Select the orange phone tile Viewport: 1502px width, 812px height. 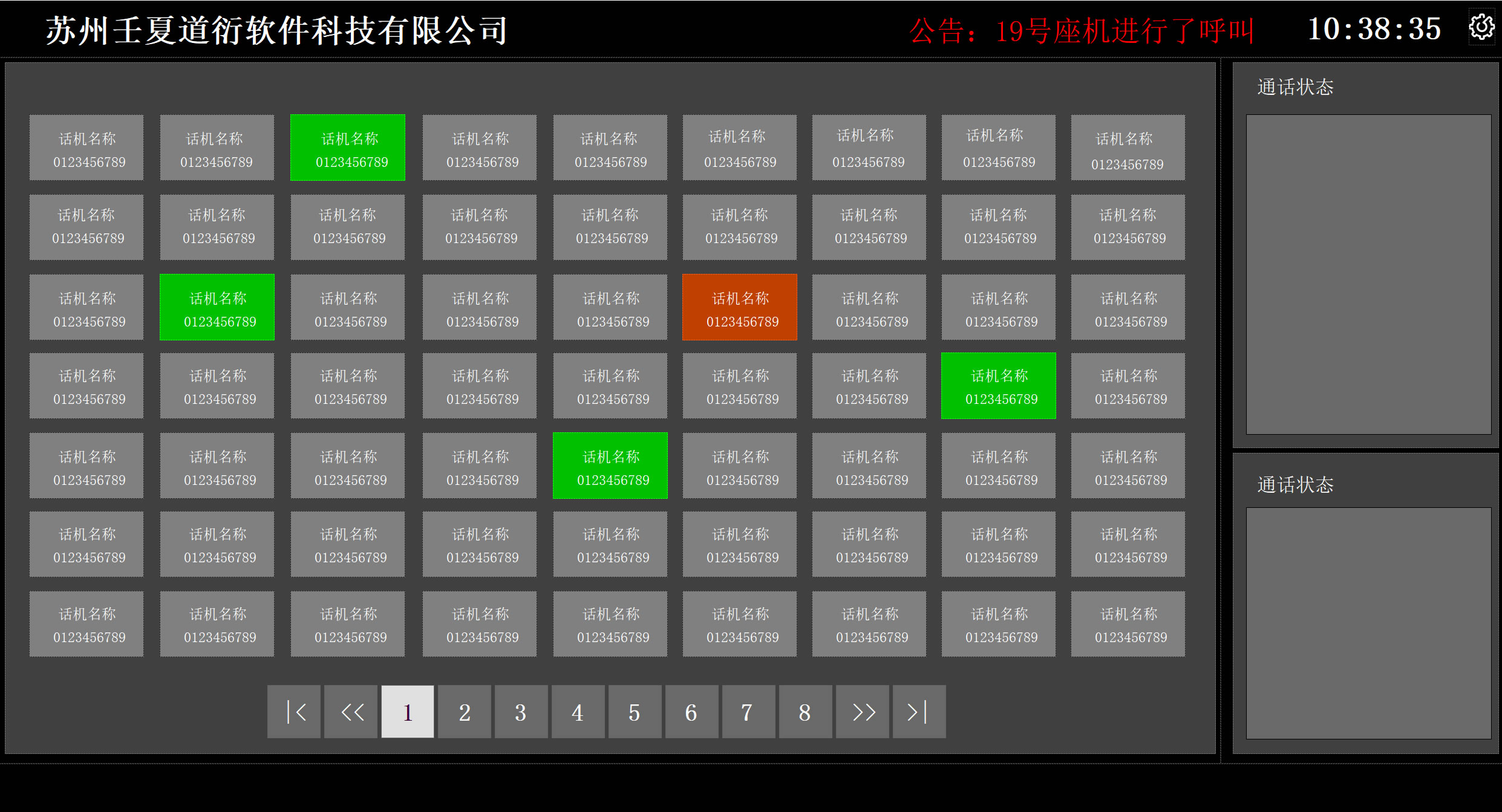[740, 308]
